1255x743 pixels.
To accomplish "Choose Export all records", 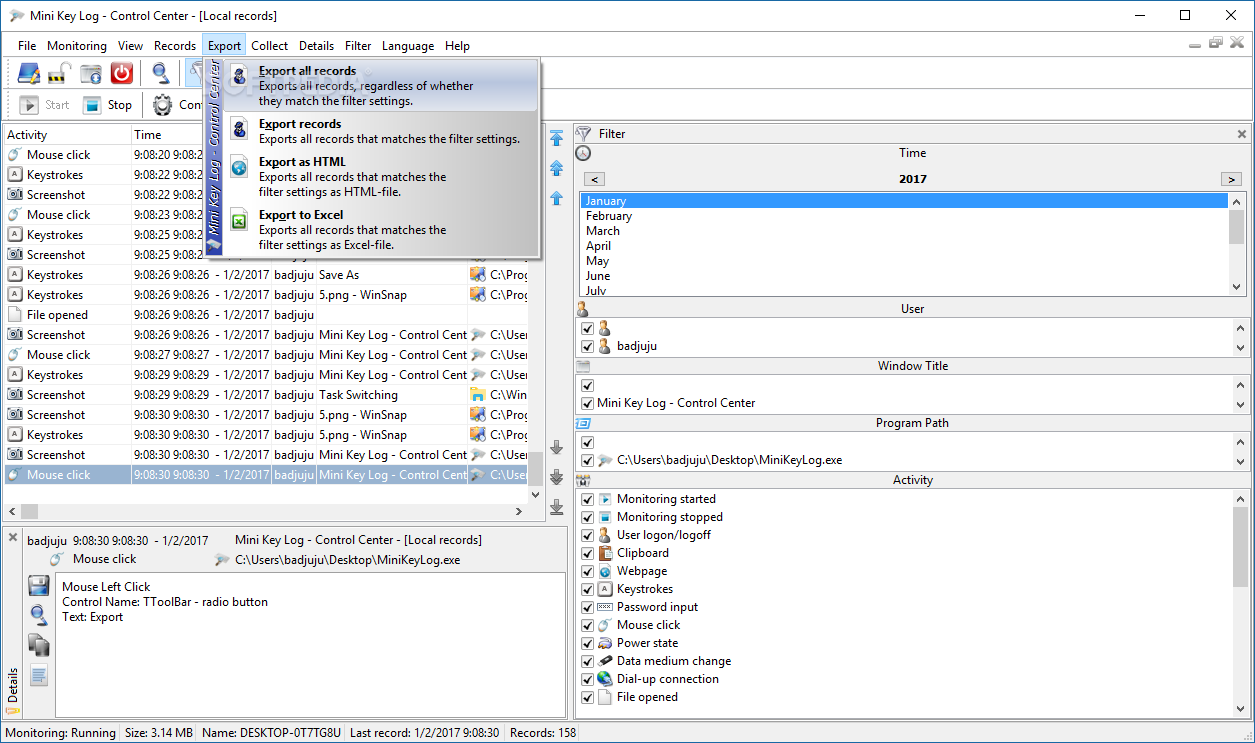I will tap(380, 86).
